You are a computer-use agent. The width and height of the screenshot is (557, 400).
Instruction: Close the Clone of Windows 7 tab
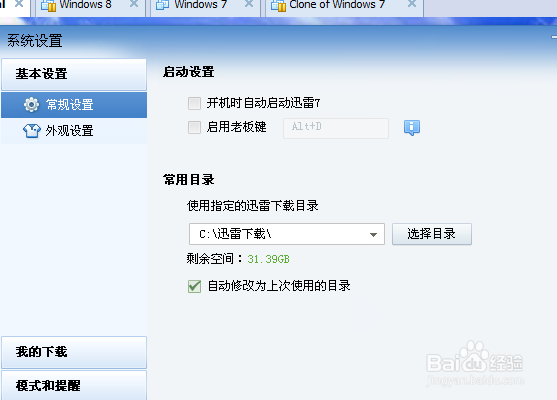coord(412,4)
